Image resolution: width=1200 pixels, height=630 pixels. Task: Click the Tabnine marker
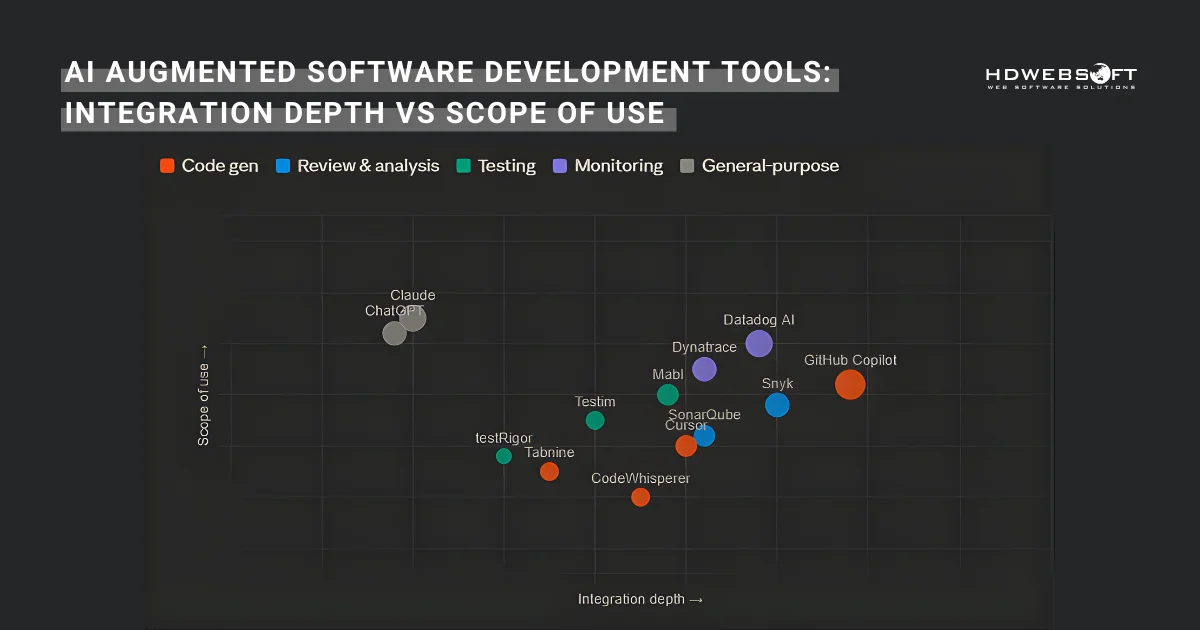pyautogui.click(x=549, y=470)
